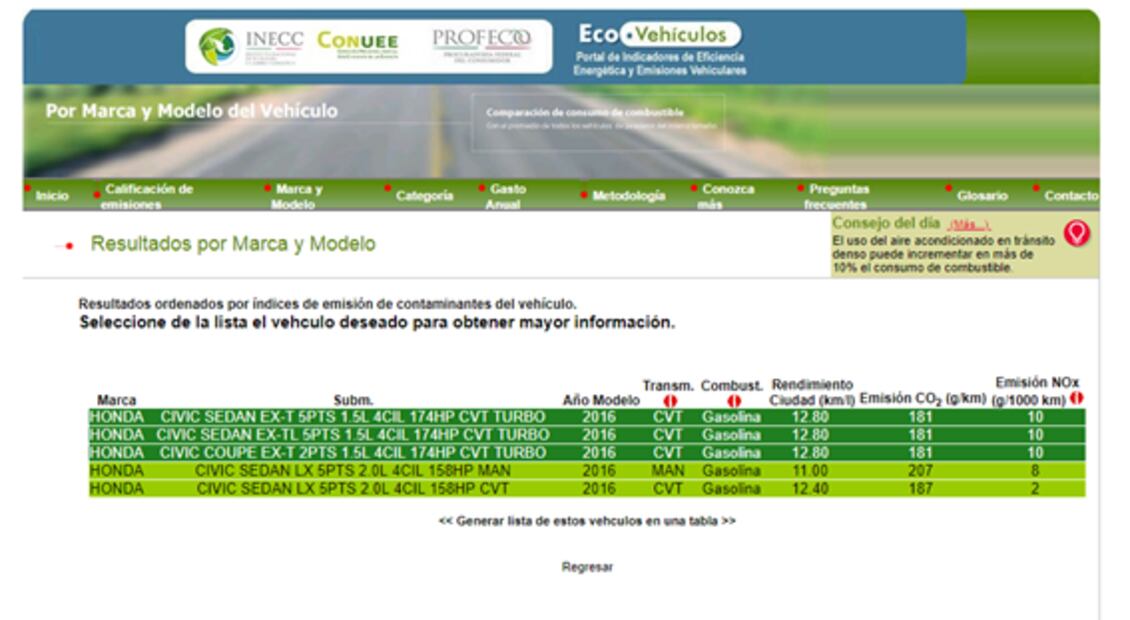Go to Marca y Modelo menu

[x=298, y=196]
